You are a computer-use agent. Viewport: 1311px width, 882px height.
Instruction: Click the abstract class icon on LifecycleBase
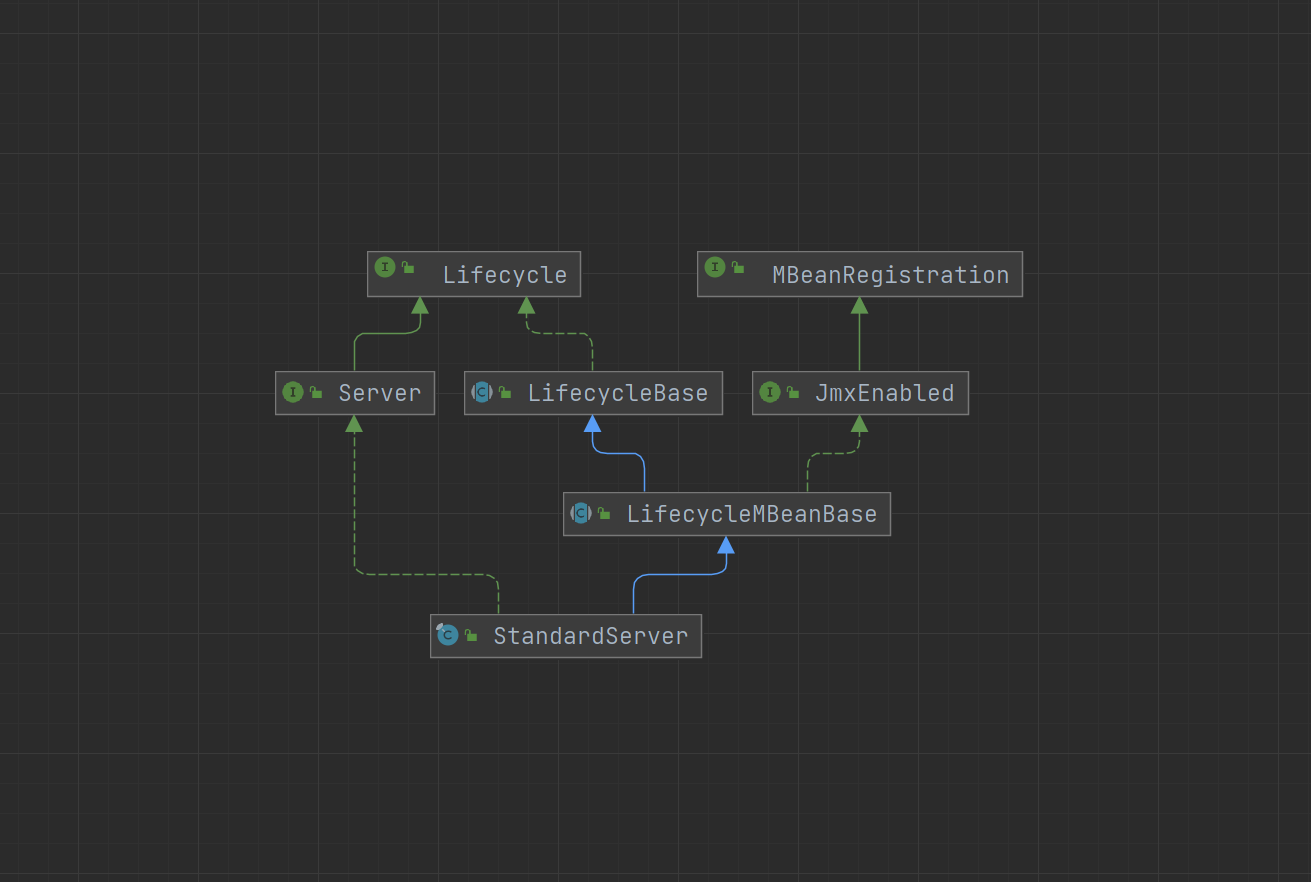pyautogui.click(x=482, y=392)
